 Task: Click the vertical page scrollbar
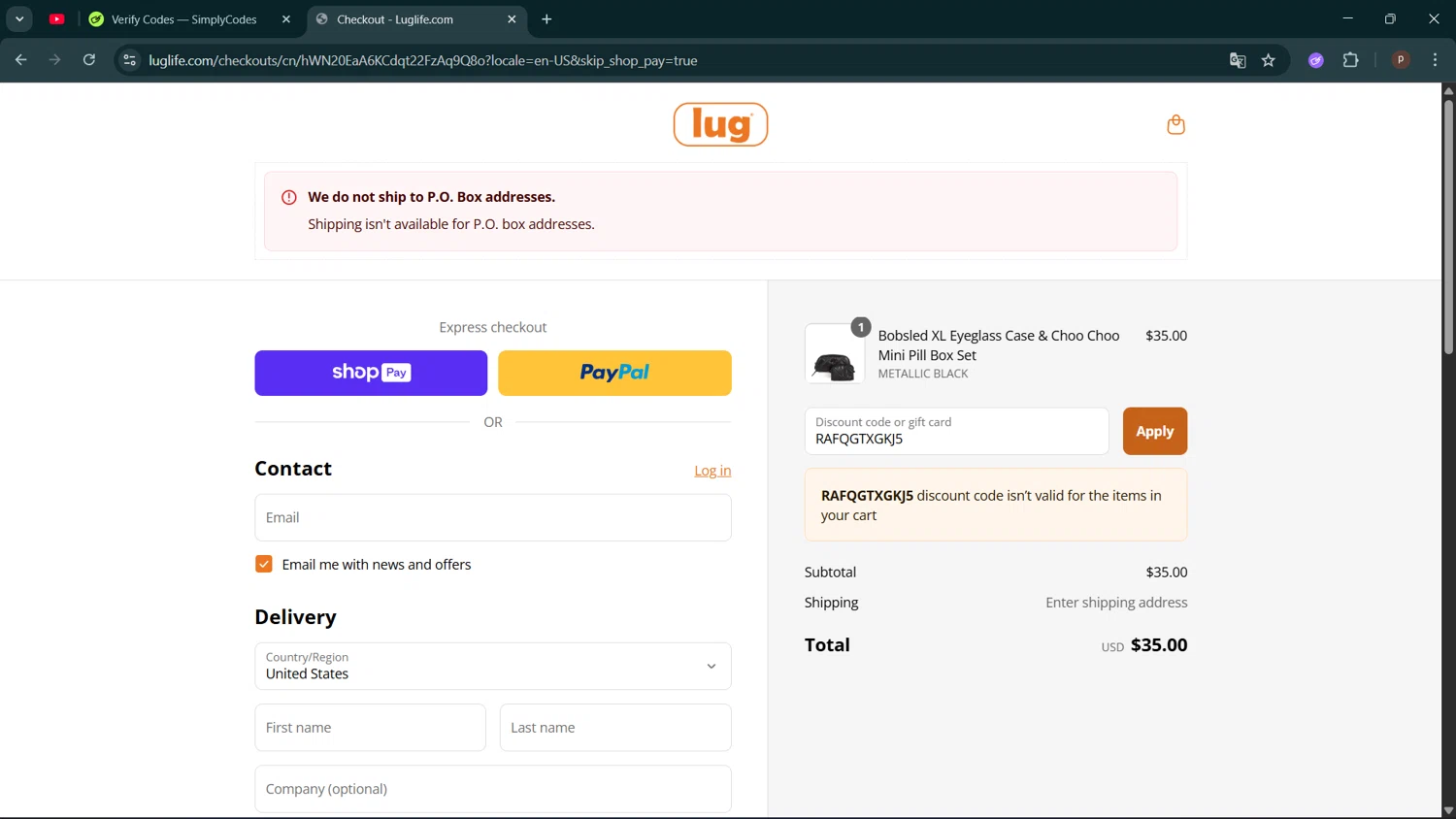coord(1448,225)
